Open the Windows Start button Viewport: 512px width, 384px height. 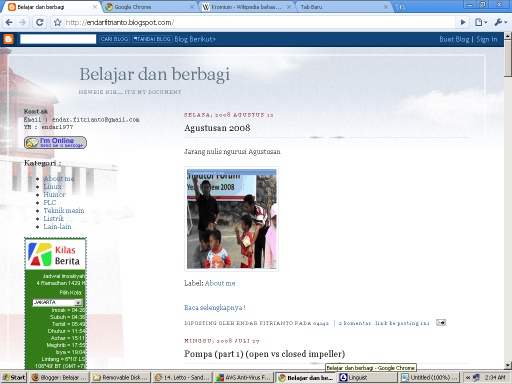click(14, 377)
